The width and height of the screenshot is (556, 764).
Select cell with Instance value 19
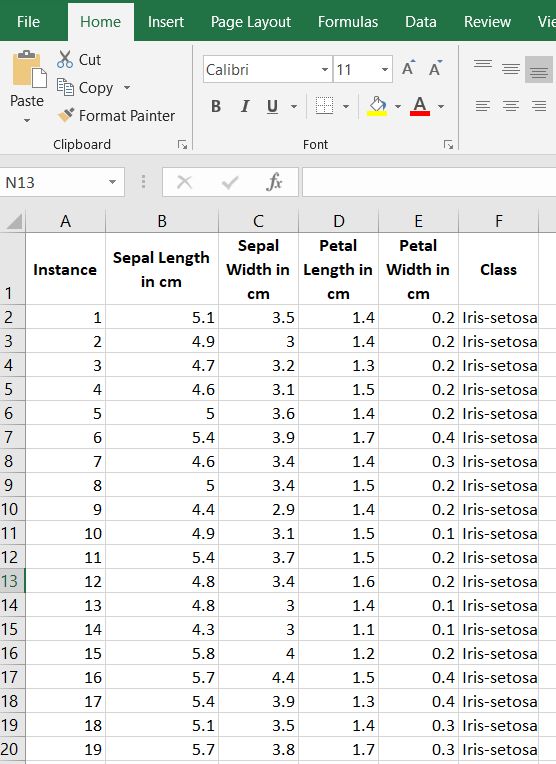[x=65, y=749]
